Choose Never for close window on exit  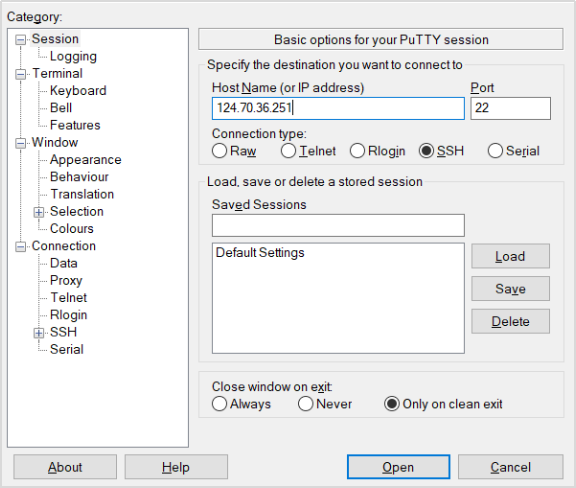(x=305, y=404)
